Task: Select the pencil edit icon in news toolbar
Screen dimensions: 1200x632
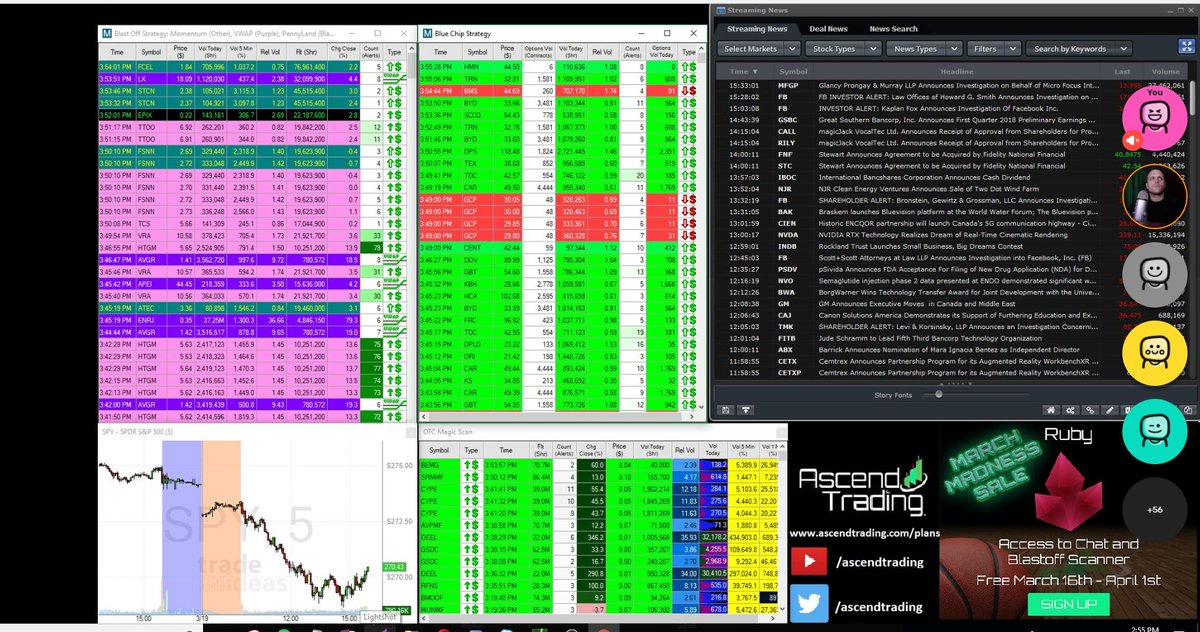Action: [x=1110, y=411]
